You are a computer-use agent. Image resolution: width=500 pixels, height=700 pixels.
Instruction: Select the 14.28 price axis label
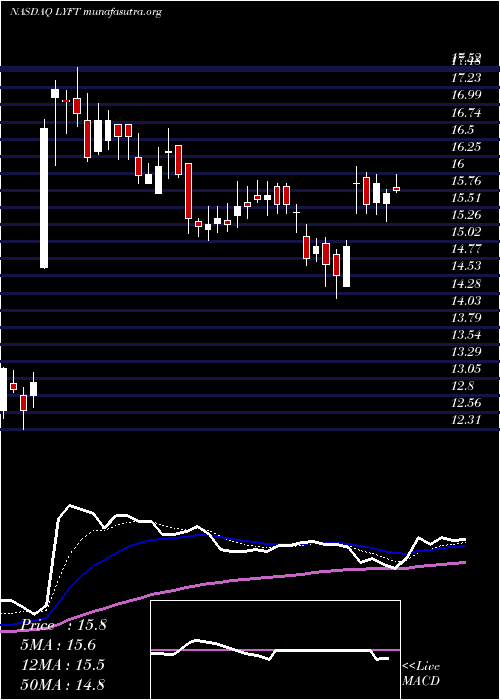click(466, 283)
